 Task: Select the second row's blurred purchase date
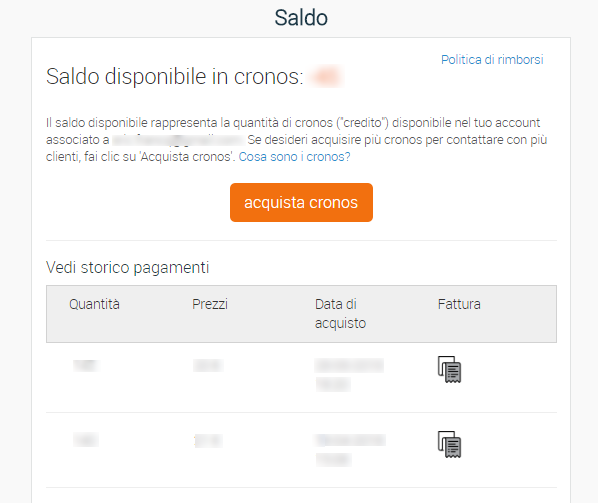[x=350, y=450]
